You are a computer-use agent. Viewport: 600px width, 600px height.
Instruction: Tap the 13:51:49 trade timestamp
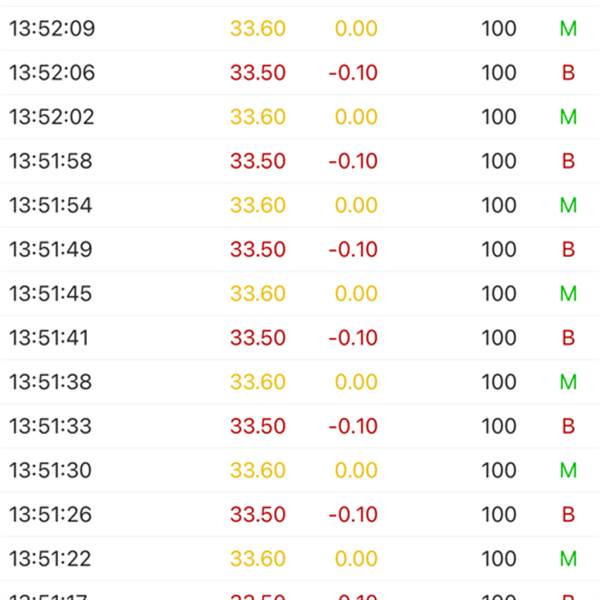[52, 249]
